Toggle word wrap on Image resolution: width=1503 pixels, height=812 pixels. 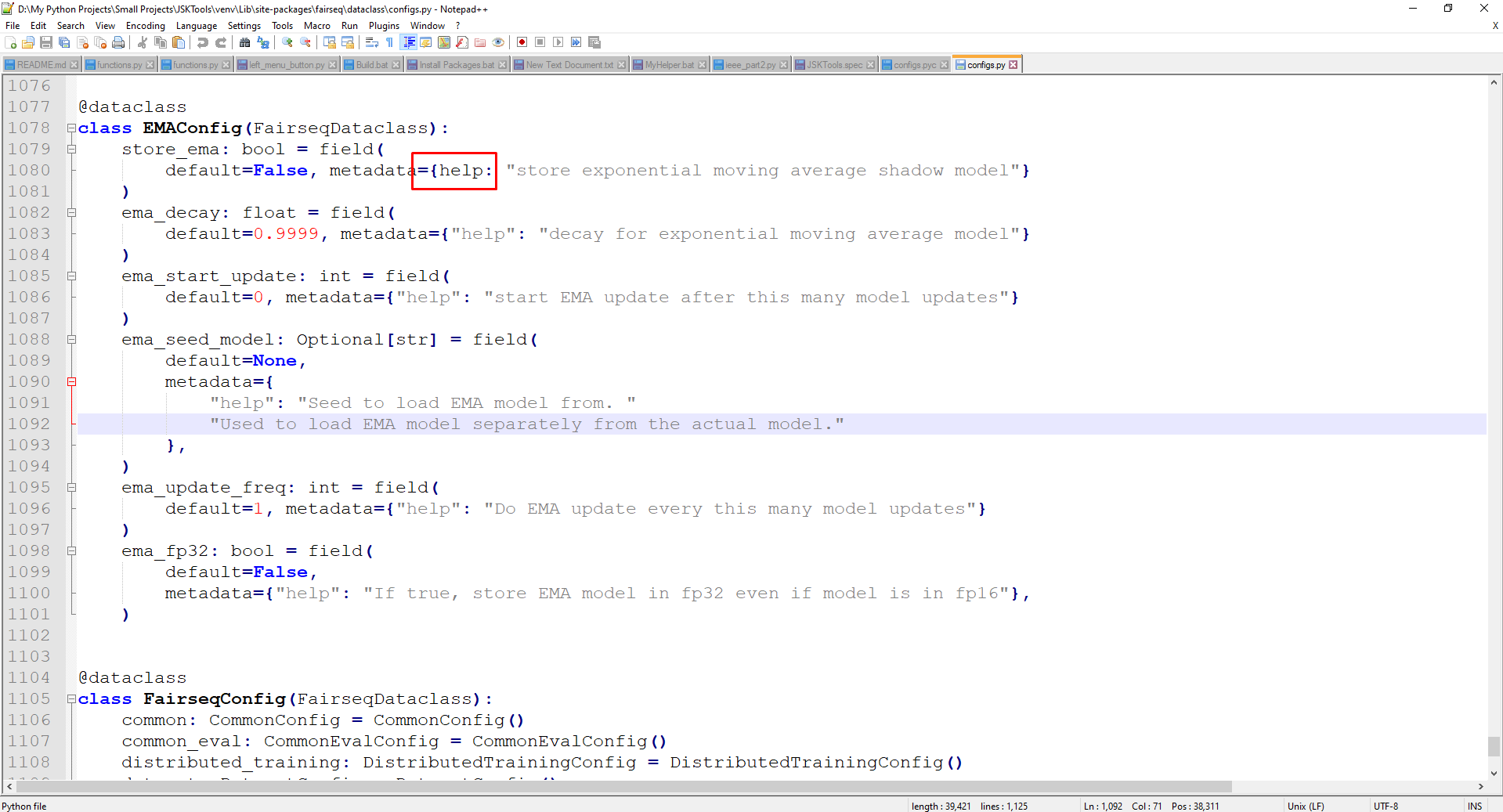tap(371, 42)
